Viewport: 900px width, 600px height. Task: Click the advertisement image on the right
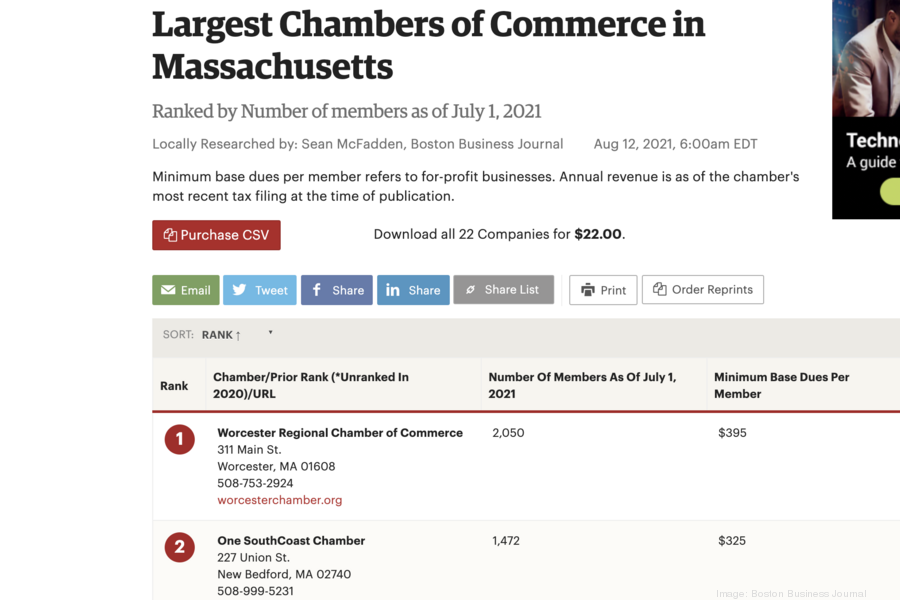pos(866,108)
